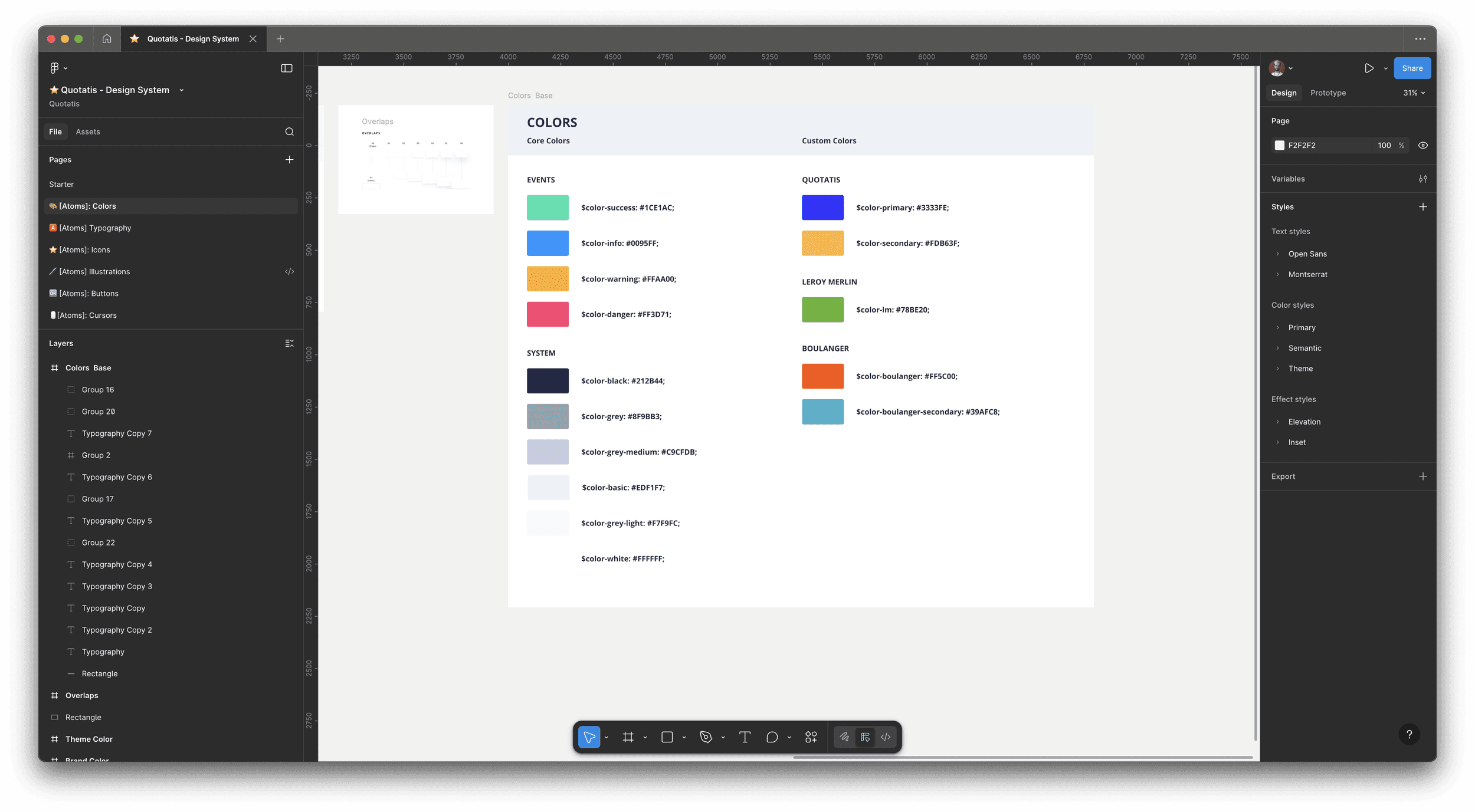
Task: Toggle the sidebar panel layout icon
Action: tap(287, 68)
